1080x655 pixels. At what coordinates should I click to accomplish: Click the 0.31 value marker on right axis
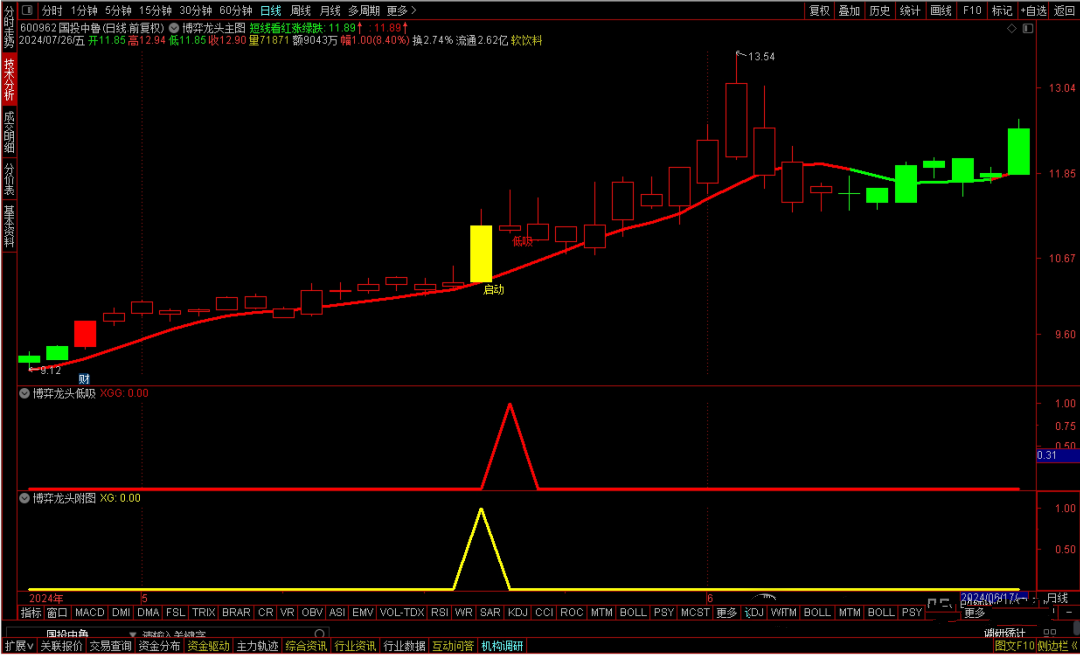(1047, 455)
